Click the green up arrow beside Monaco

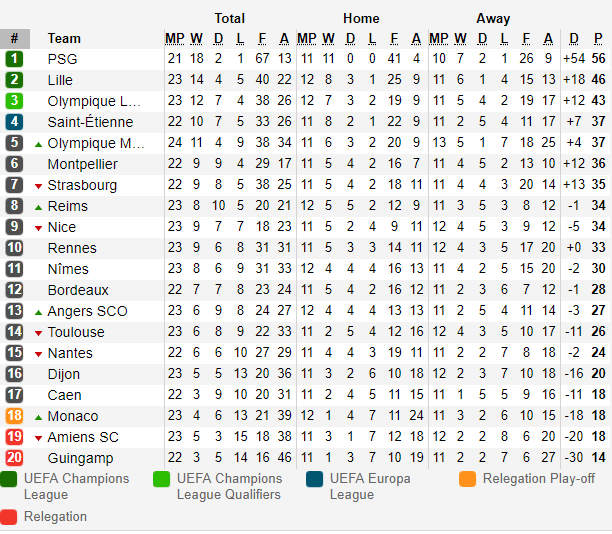[x=38, y=418]
